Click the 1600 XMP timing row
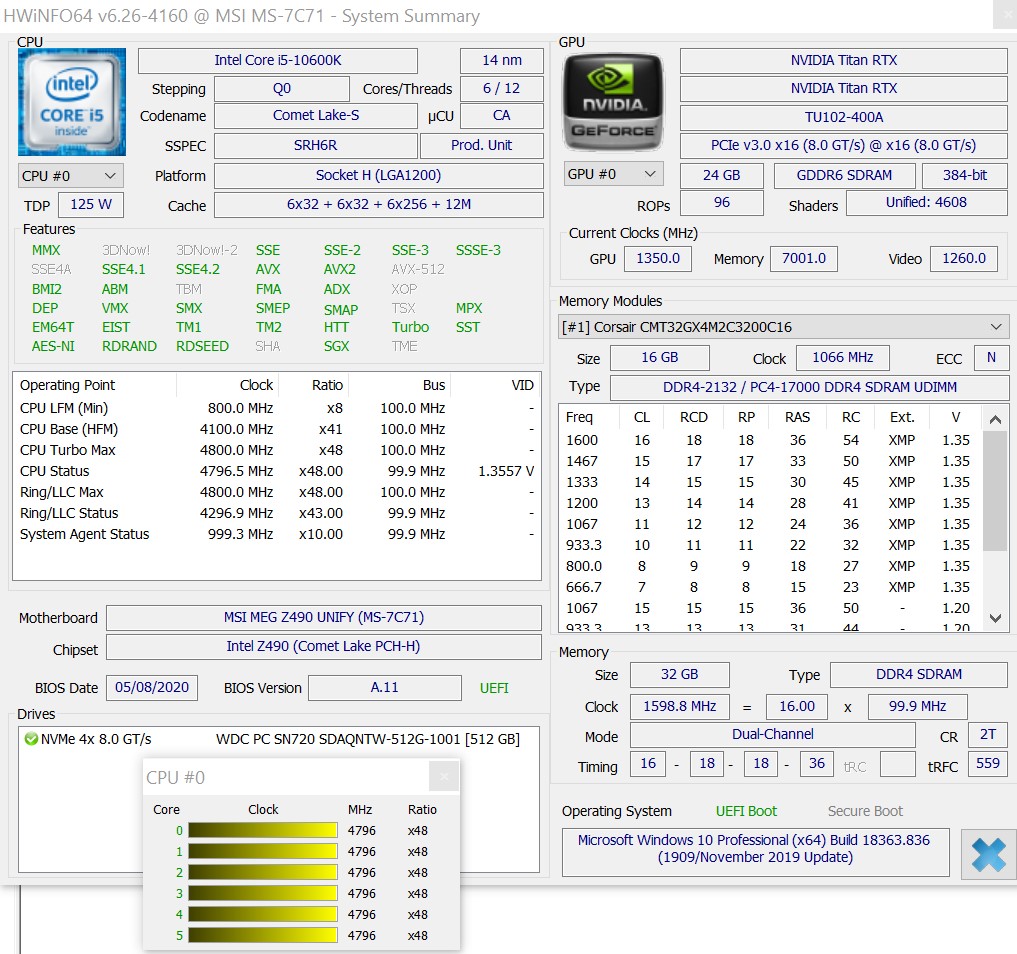Screen dimensions: 1017x954 tap(771, 440)
